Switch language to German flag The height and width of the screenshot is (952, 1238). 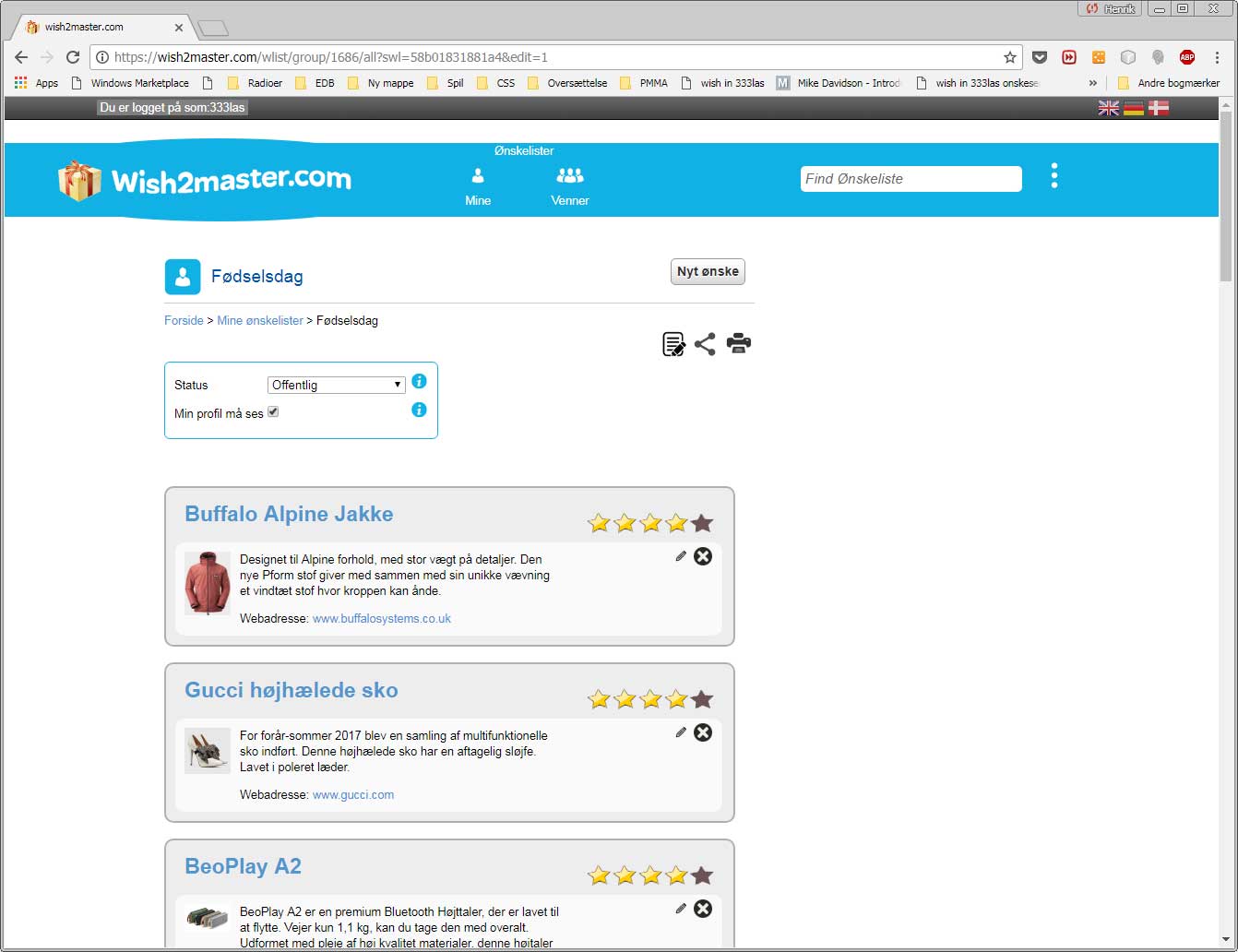(x=1134, y=108)
